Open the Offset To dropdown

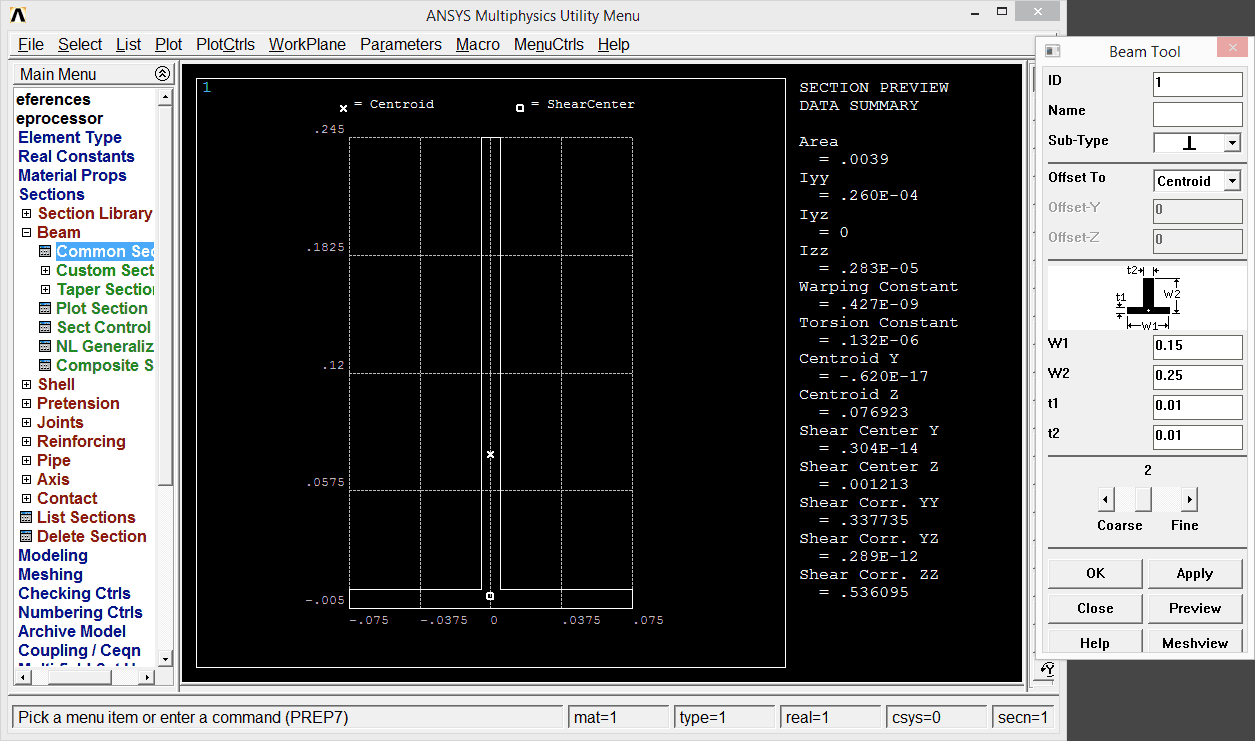pos(1232,181)
